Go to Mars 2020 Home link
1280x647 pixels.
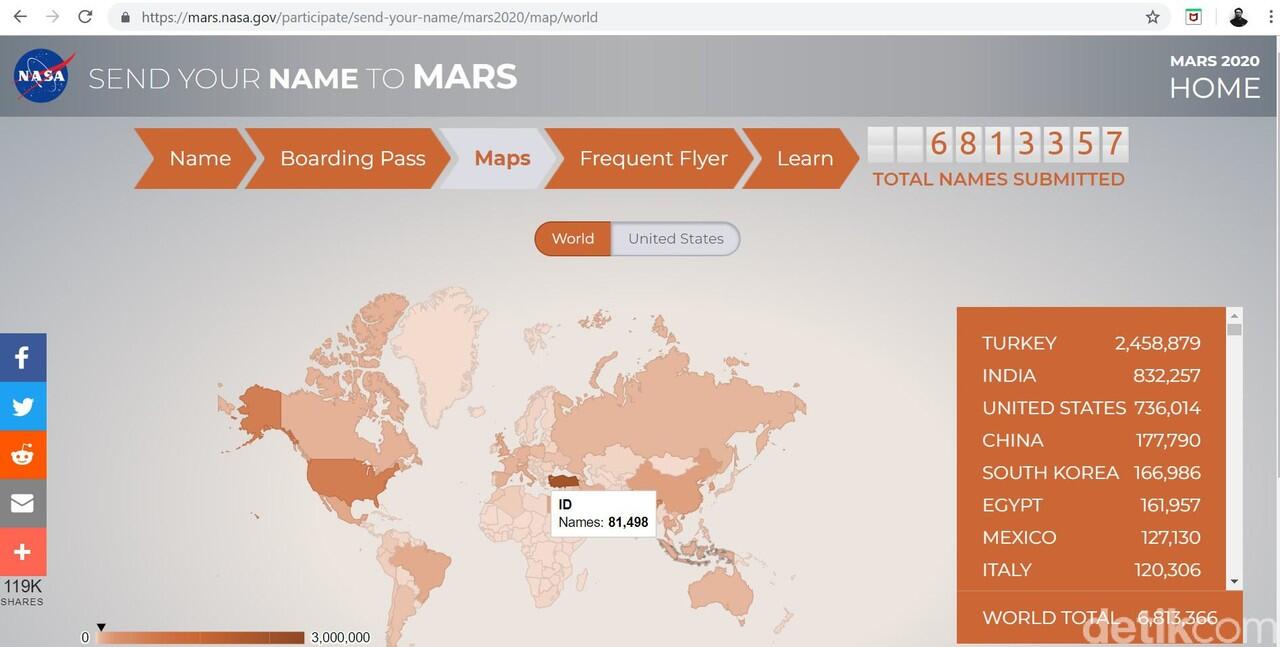tap(1214, 77)
